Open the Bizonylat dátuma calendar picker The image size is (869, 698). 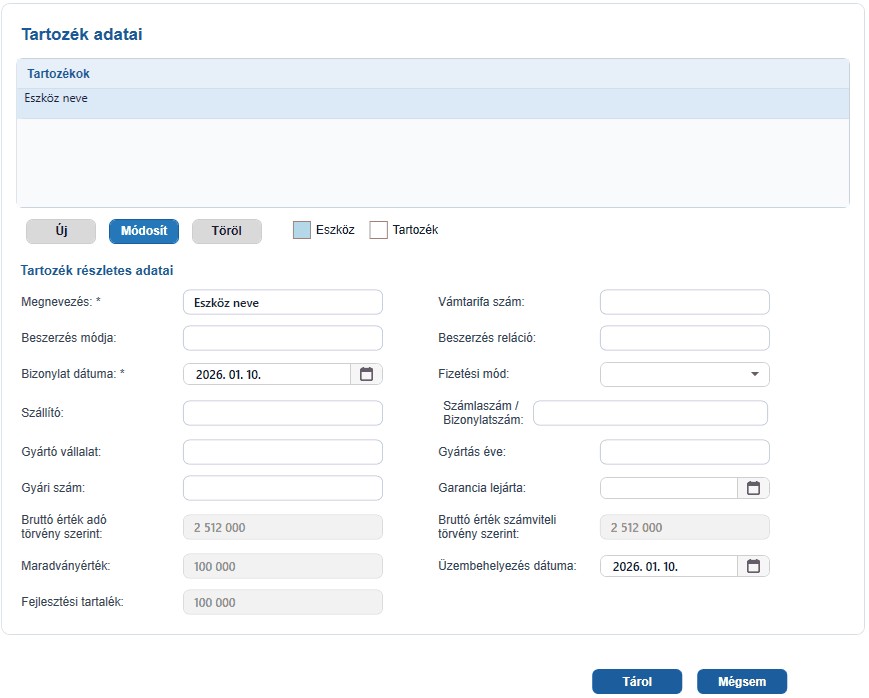[x=366, y=374]
